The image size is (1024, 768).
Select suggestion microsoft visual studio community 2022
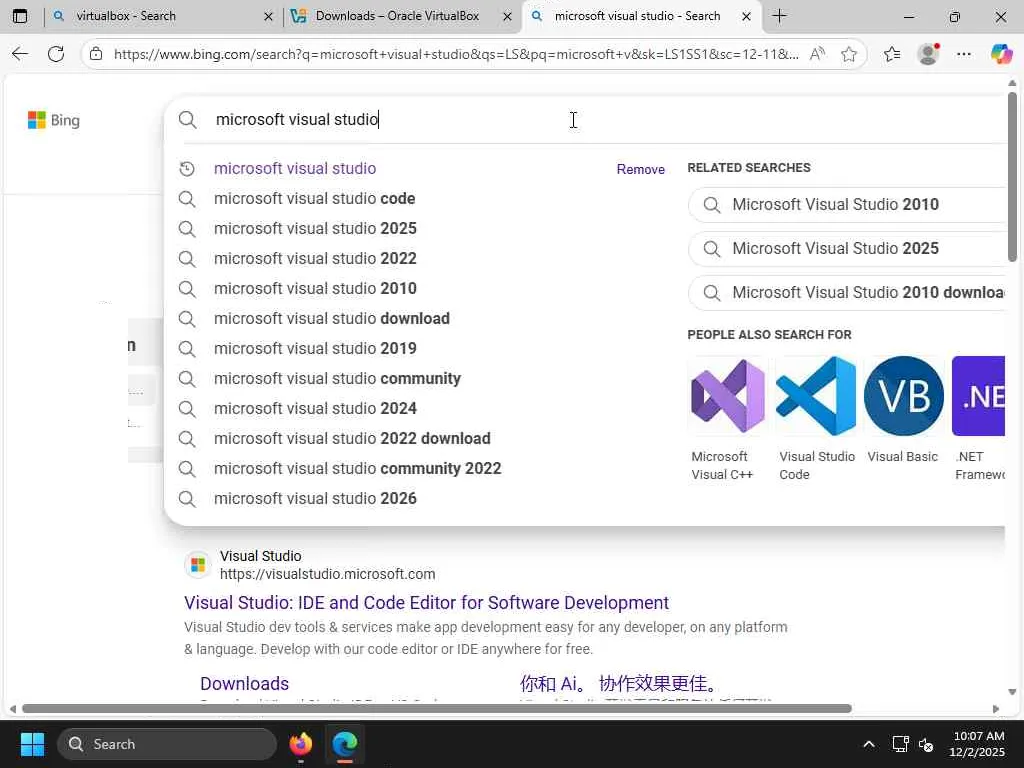(x=358, y=469)
